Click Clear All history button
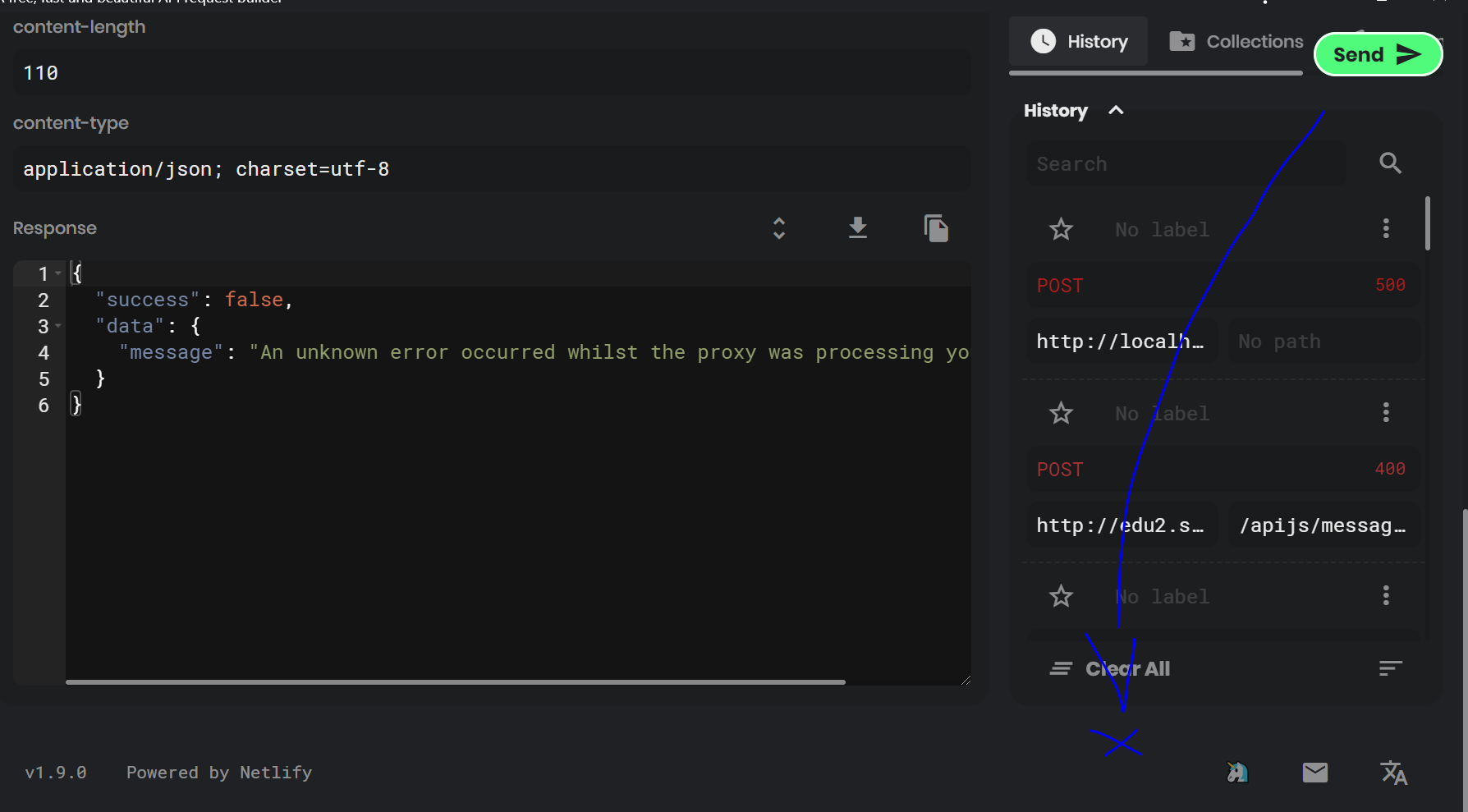Viewport: 1468px width, 812px height. (x=1110, y=668)
